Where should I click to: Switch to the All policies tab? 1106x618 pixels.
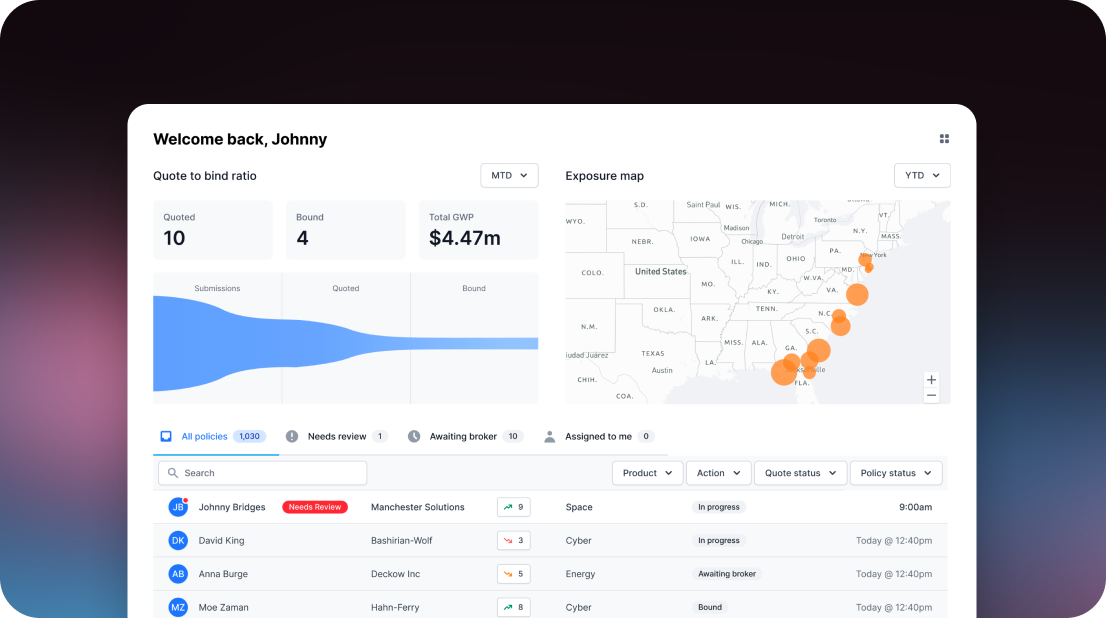tap(214, 436)
